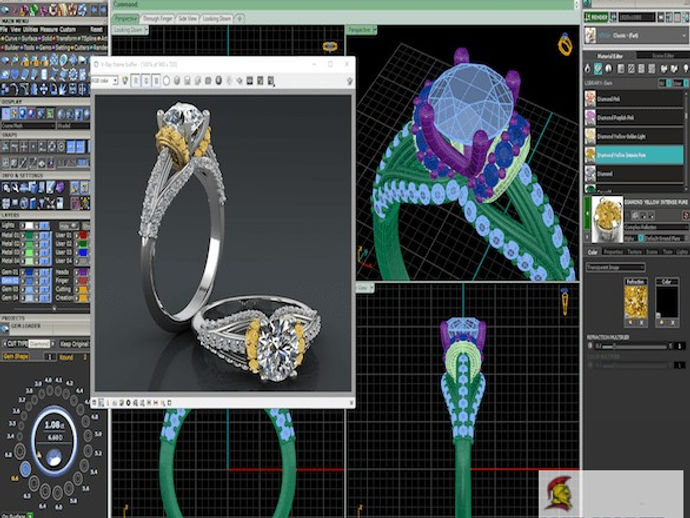This screenshot has width=690, height=518.
Task: Open the Looking Down viewport label dropdown
Action: pyautogui.click(x=130, y=30)
